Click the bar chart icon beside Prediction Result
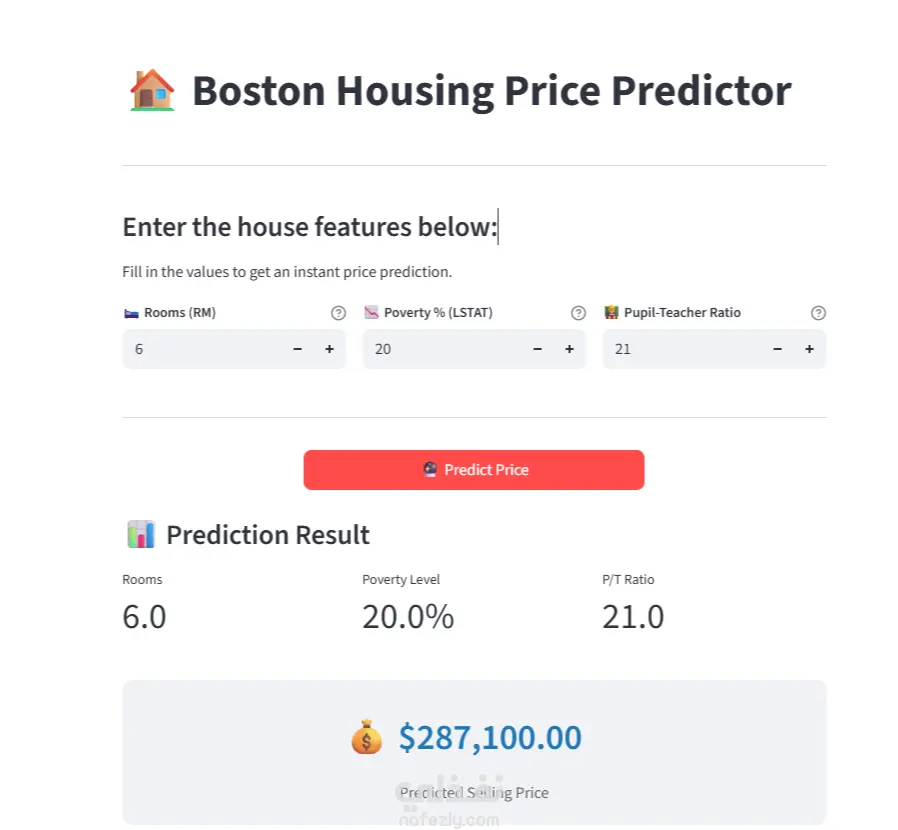 [x=141, y=535]
